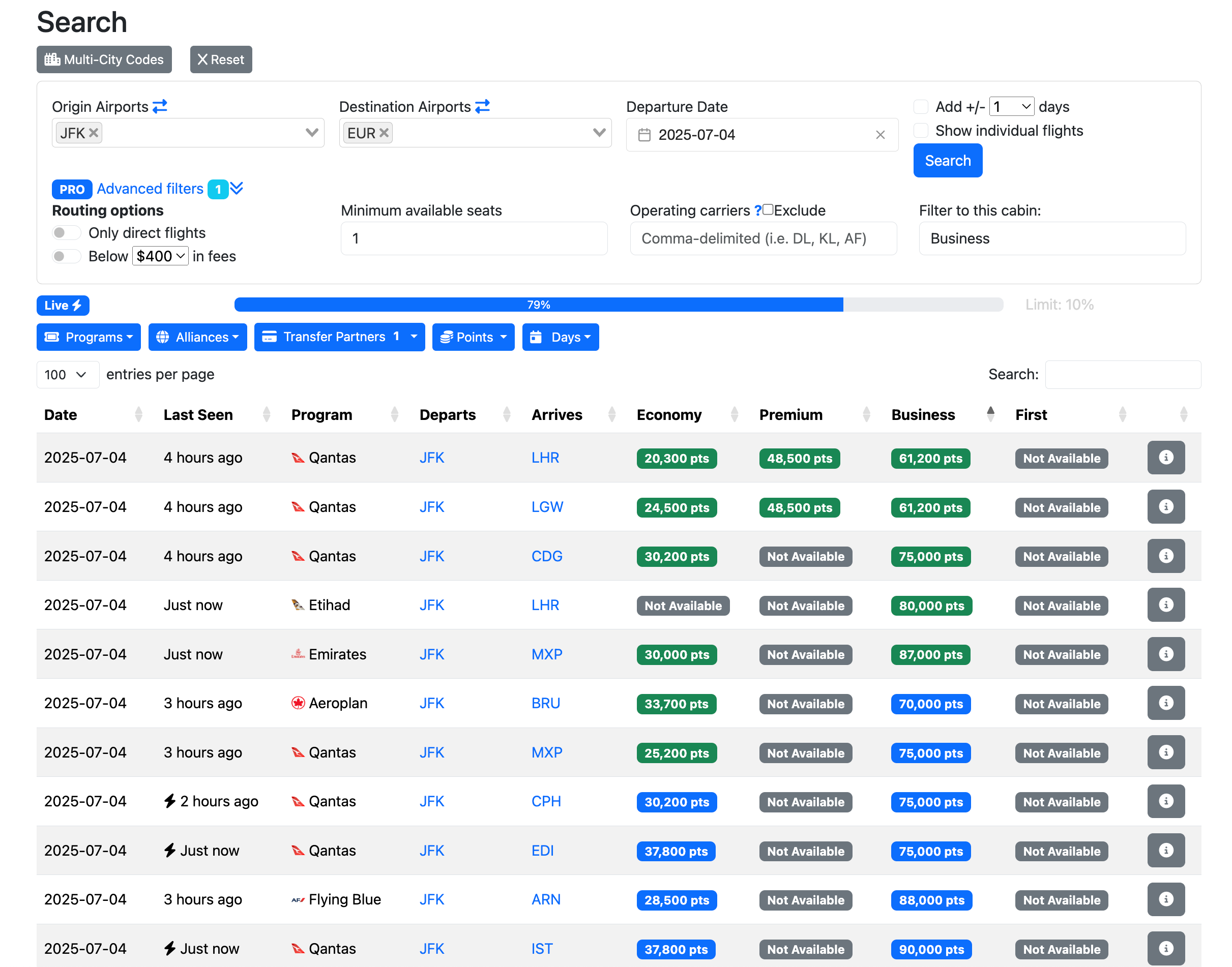Click the Multi-City Codes button
The width and height of the screenshot is (1232, 967).
tap(104, 59)
